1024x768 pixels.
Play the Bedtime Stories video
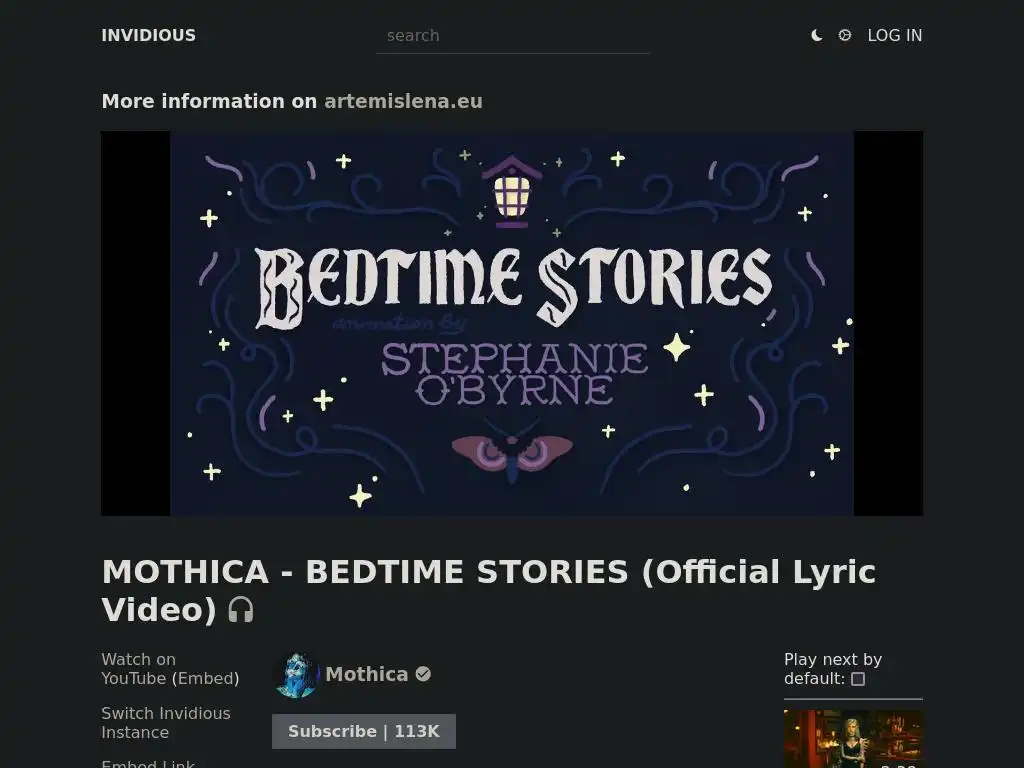click(512, 323)
